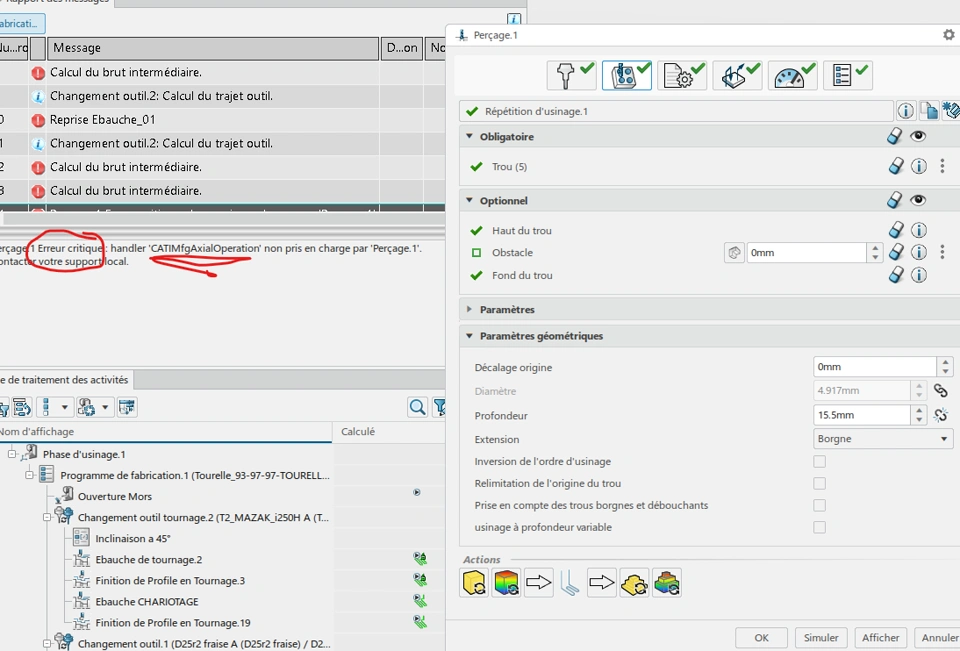The width and height of the screenshot is (960, 651).
Task: Click the yellow cube refresh action icon
Action: 474,582
